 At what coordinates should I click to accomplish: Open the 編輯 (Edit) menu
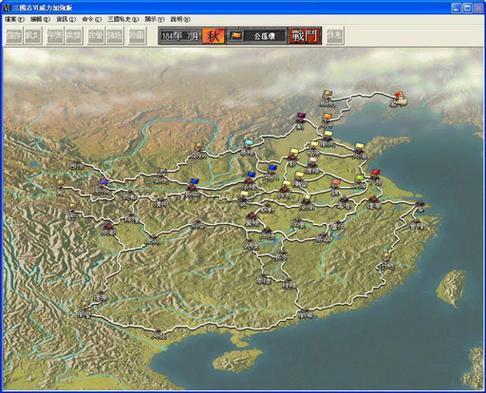(x=40, y=19)
